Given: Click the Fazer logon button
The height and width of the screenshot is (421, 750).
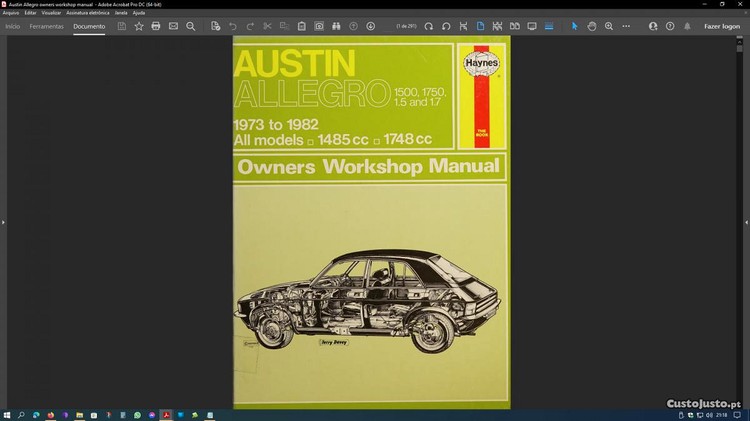Looking at the screenshot, I should coord(722,26).
